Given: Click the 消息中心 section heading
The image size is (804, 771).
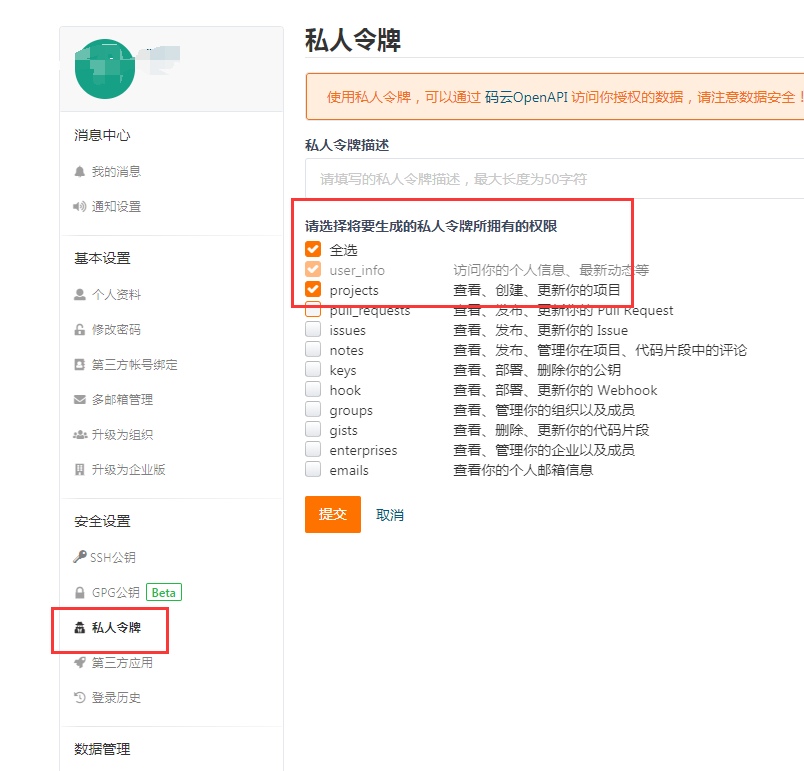Looking at the screenshot, I should [x=102, y=135].
